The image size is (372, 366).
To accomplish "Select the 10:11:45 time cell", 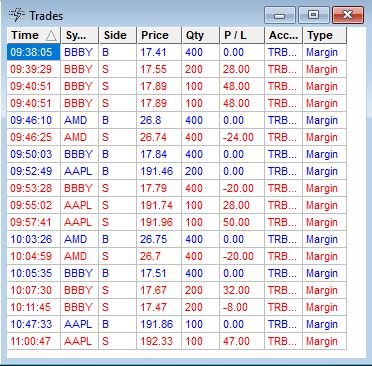I will (x=34, y=307).
